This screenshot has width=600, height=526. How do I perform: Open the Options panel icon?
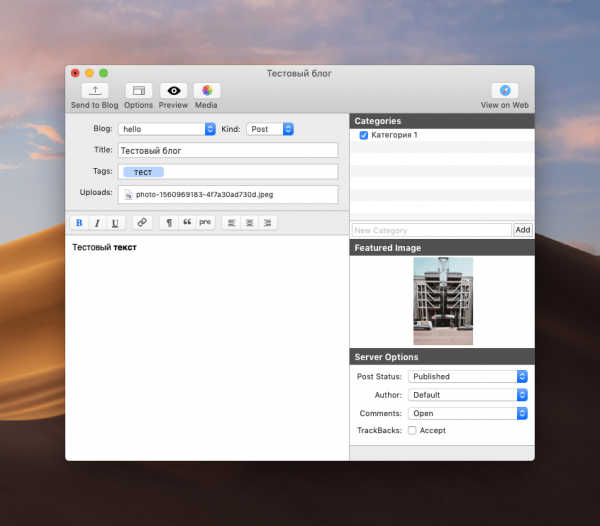[139, 91]
